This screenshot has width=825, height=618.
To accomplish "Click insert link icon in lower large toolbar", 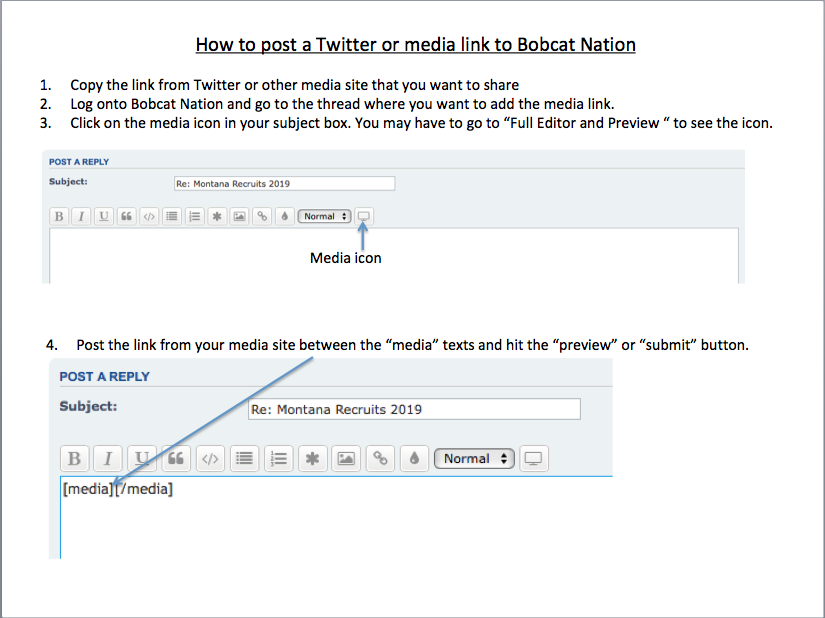I will click(380, 458).
